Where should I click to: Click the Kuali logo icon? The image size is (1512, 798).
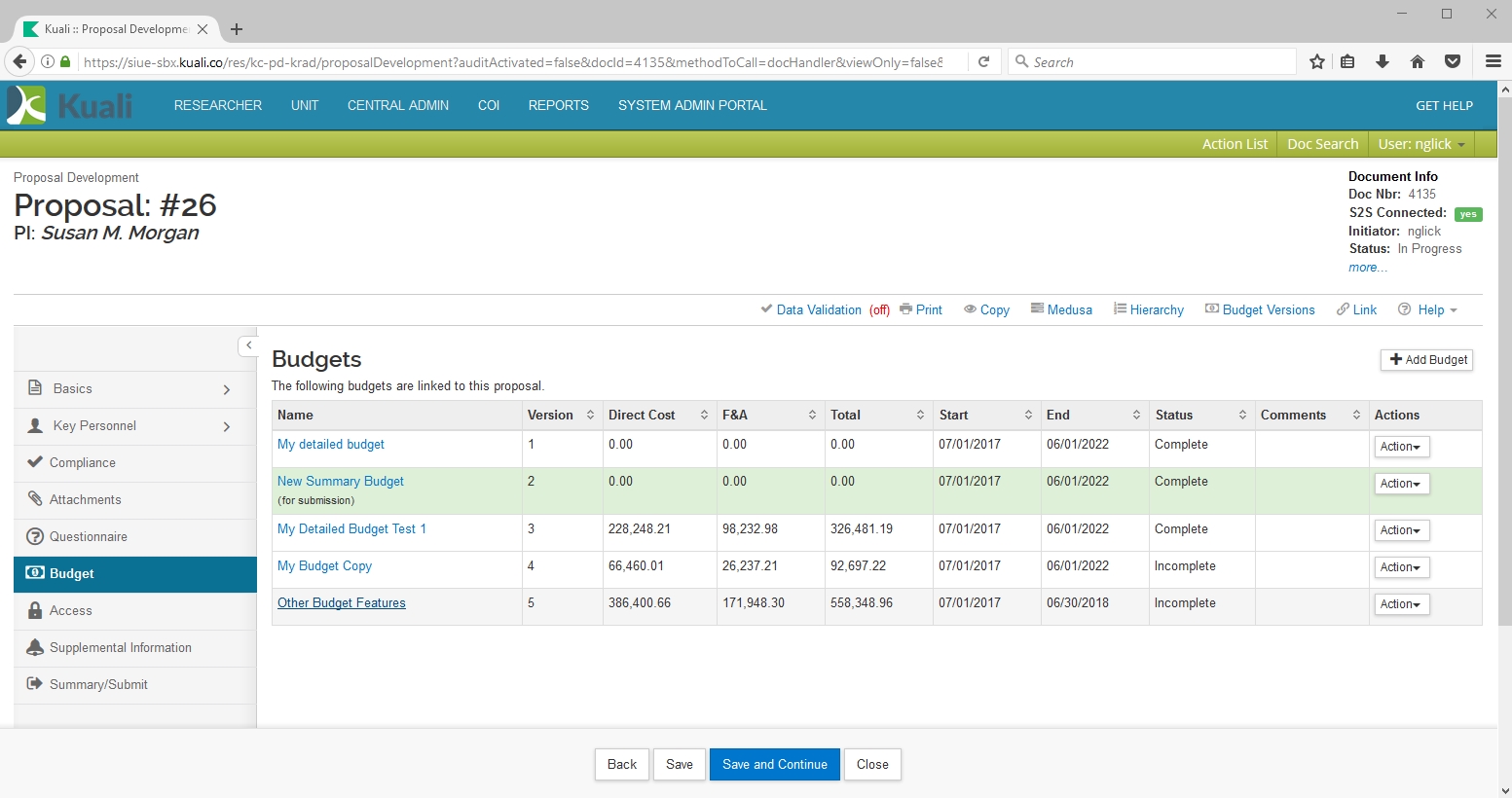click(26, 105)
